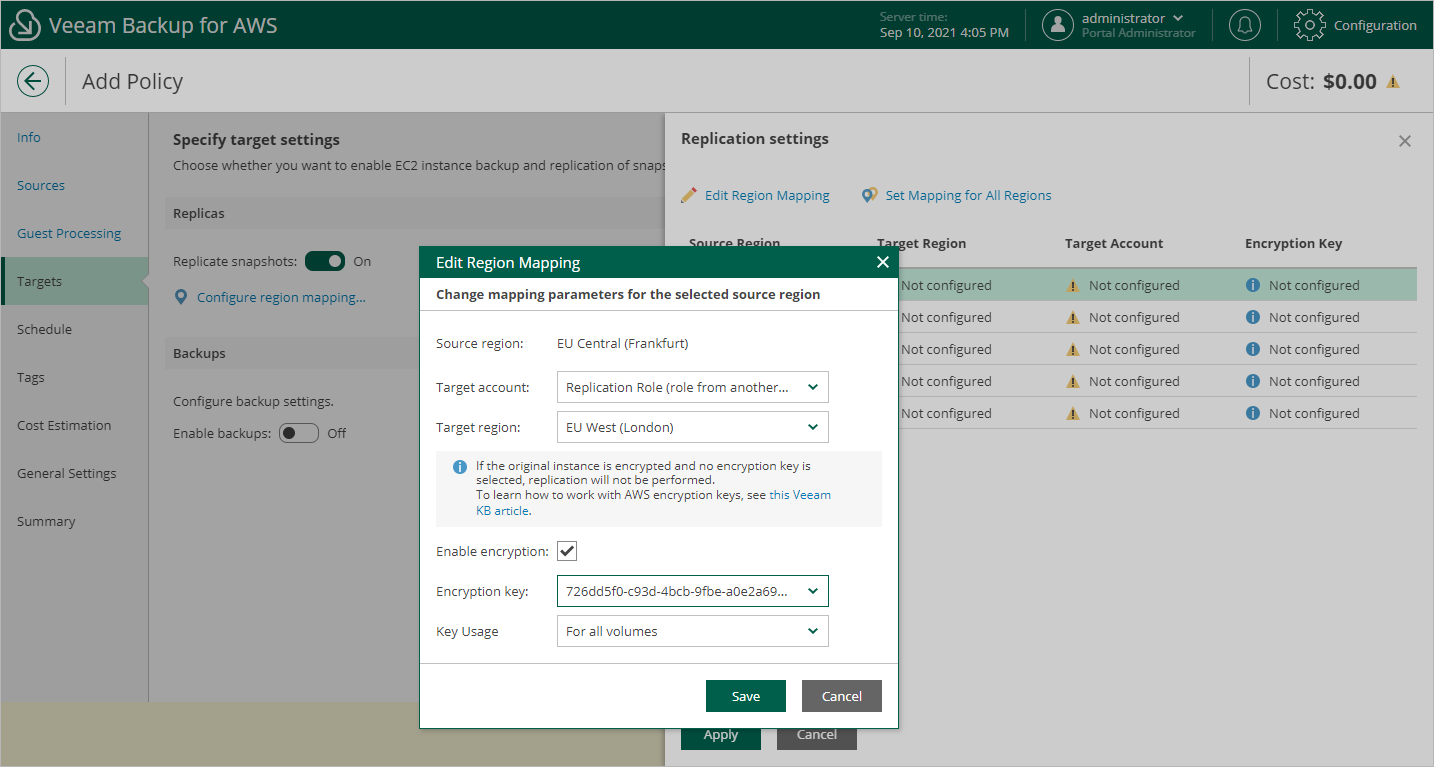Save the region mapping changes
The width and height of the screenshot is (1434, 767).
click(x=746, y=696)
